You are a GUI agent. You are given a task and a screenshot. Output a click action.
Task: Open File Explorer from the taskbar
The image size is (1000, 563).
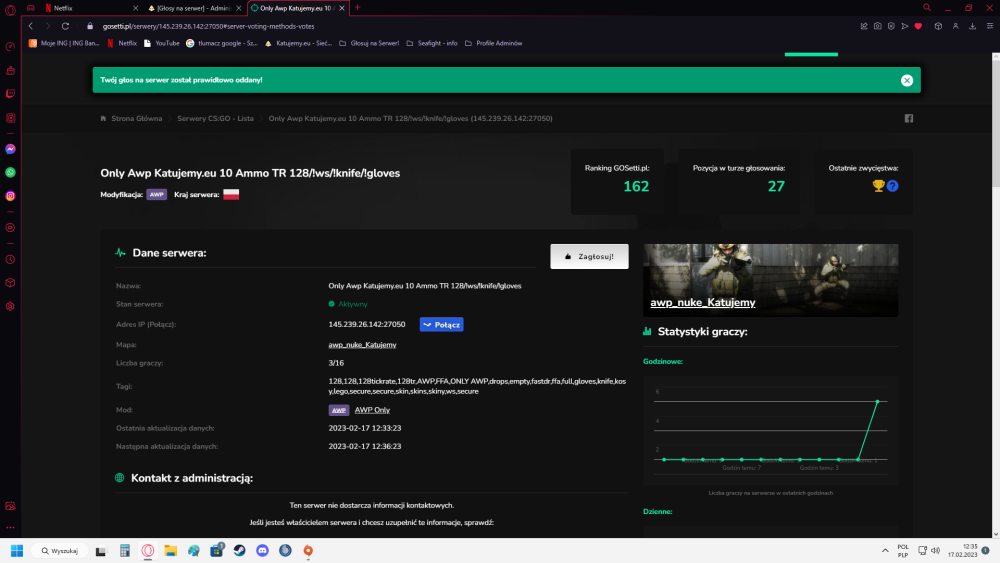point(170,550)
